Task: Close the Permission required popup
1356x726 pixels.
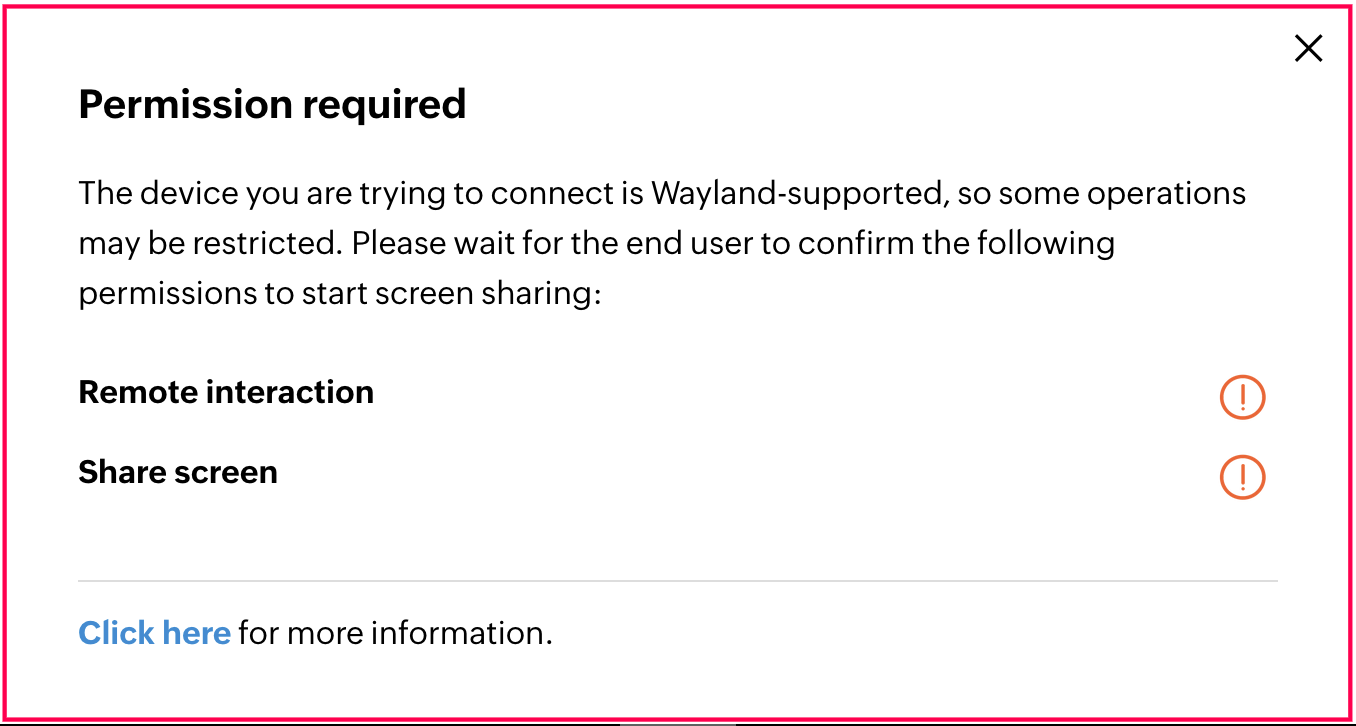Action: point(1308,48)
